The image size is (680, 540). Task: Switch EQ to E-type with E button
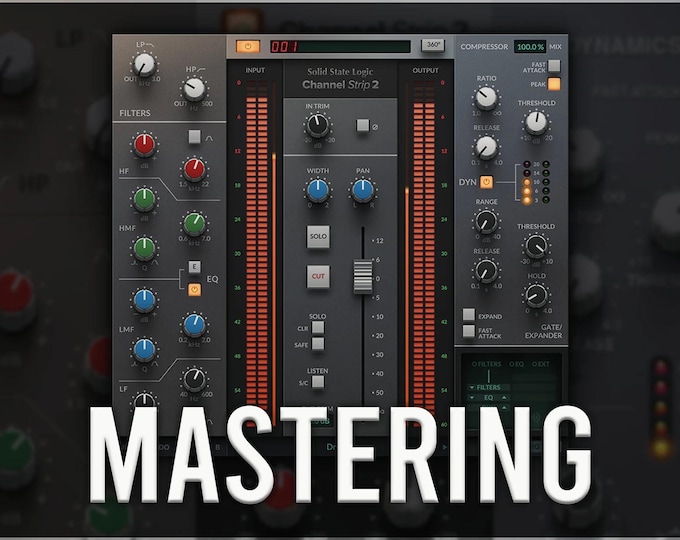194,266
